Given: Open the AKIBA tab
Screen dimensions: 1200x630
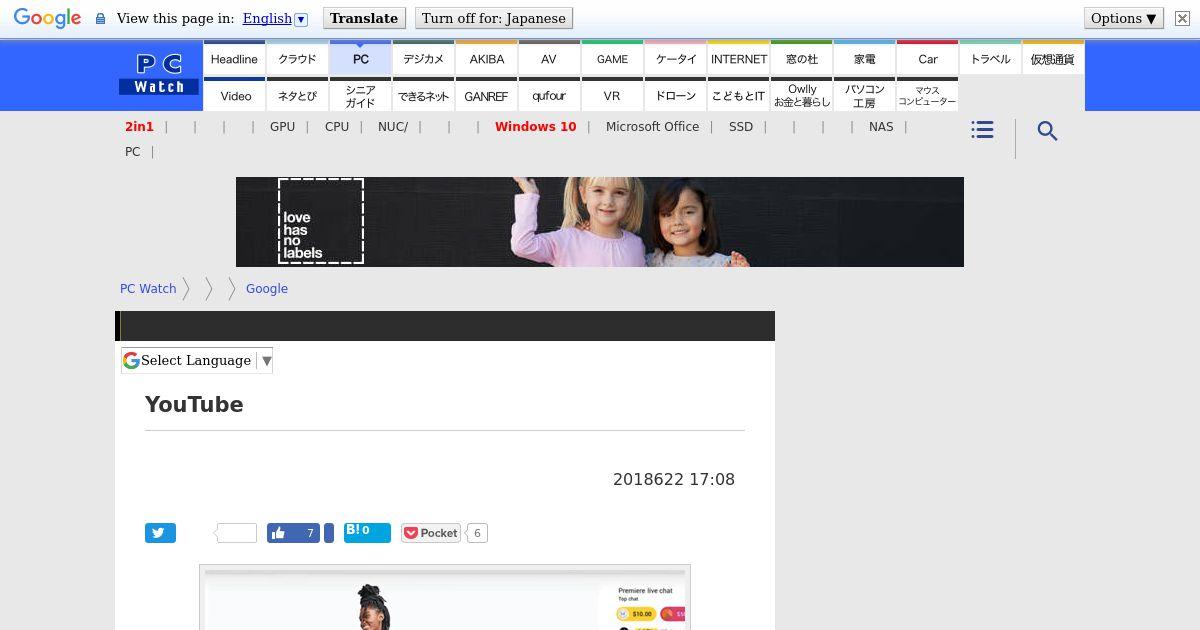Looking at the screenshot, I should [x=487, y=59].
